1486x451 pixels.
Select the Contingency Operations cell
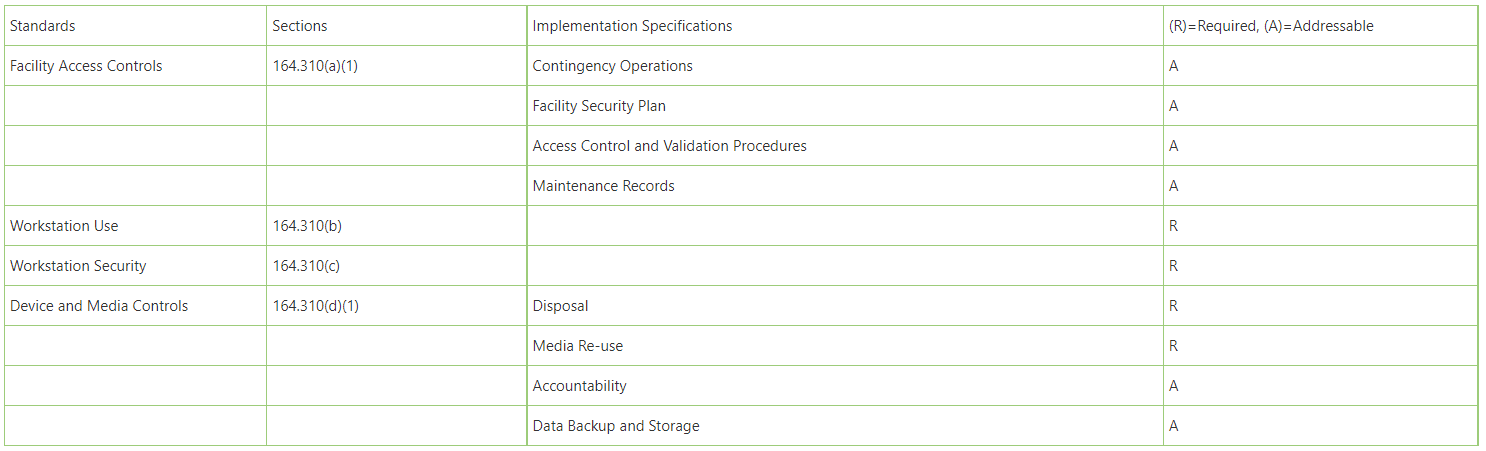(845, 66)
